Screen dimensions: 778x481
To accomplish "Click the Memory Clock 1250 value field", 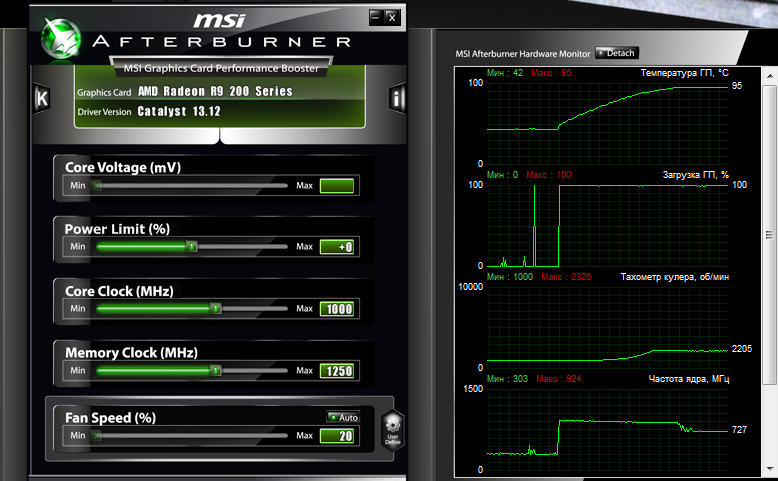I will click(x=337, y=371).
